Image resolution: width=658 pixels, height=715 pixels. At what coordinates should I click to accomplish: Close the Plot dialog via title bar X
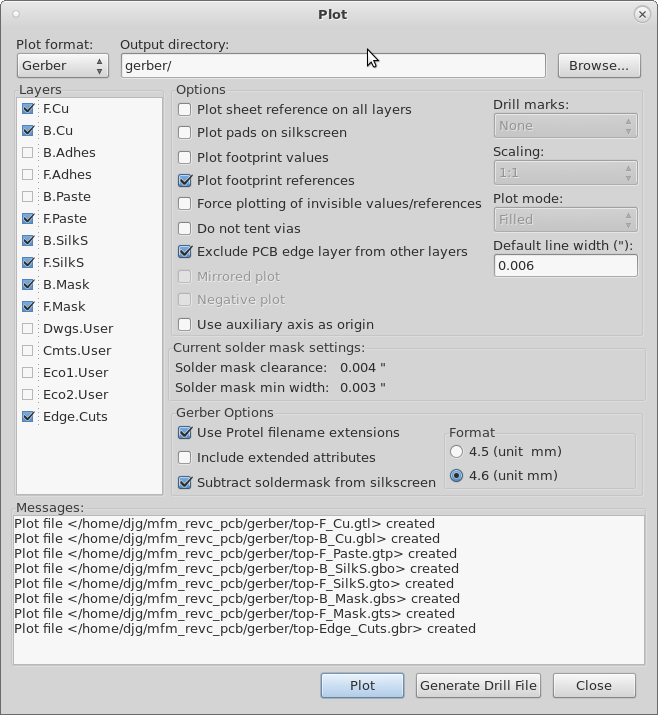pyautogui.click(x=642, y=15)
